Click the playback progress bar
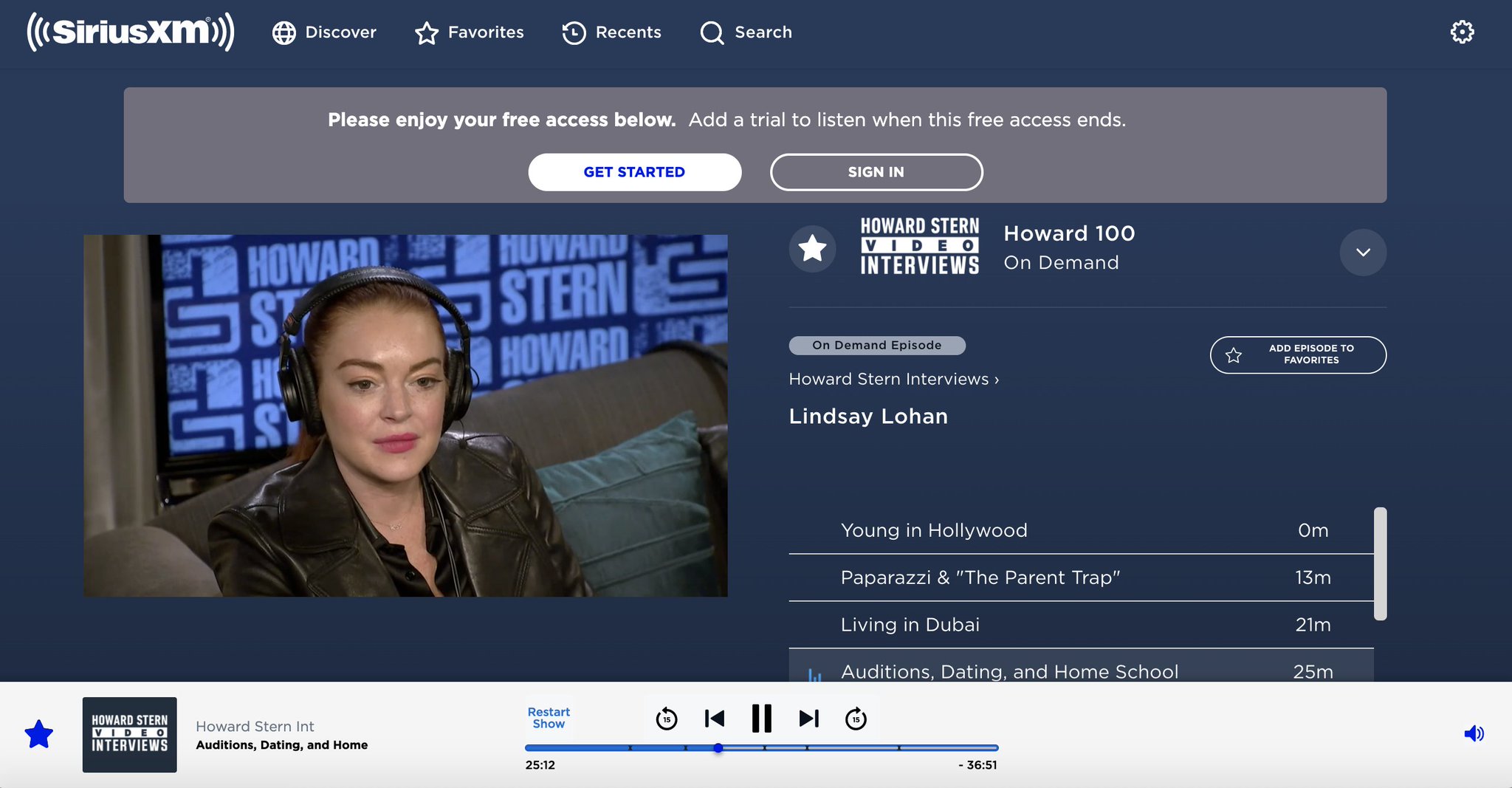Screen dimensions: 1512x788 click(761, 748)
